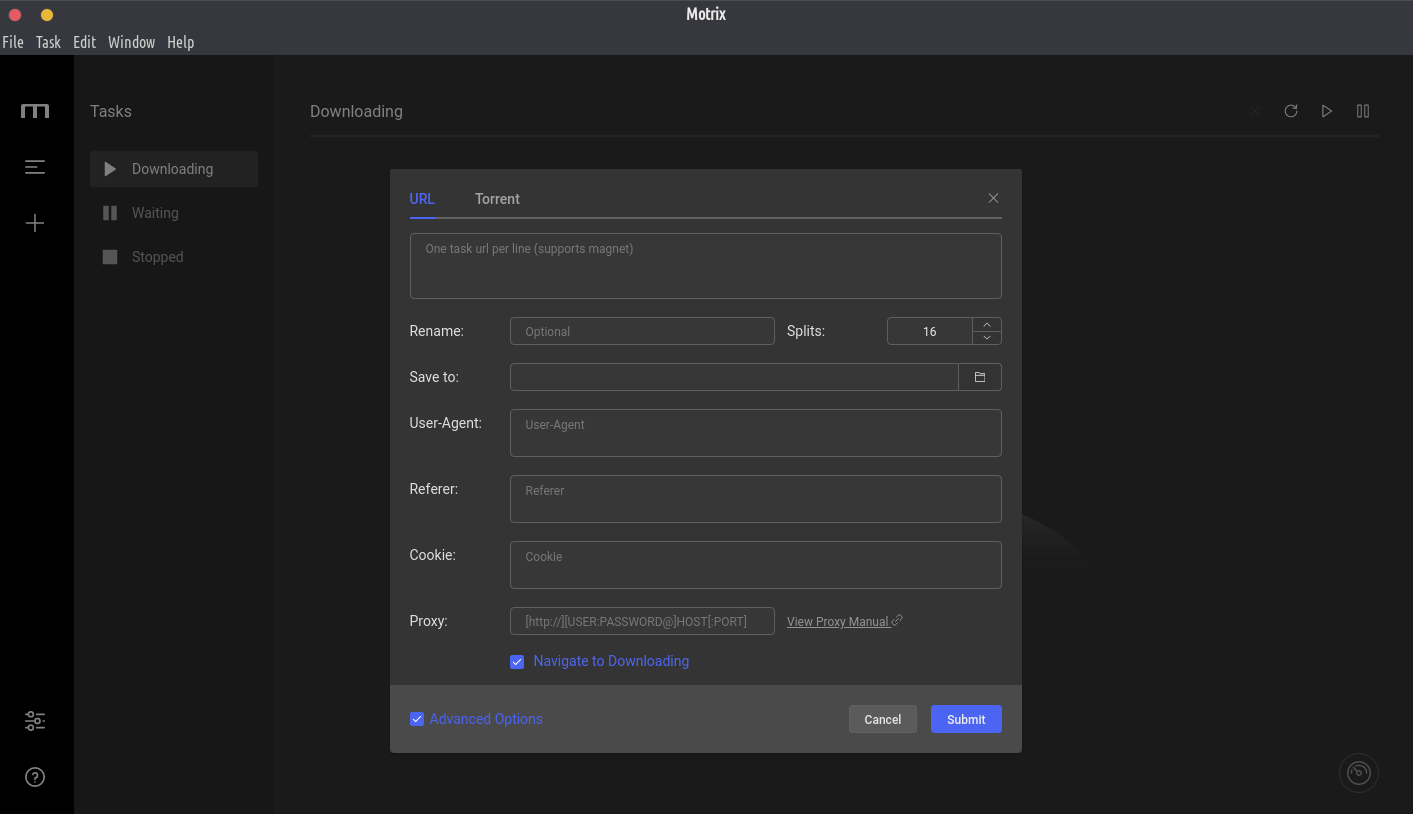Viewport: 1413px width, 814px height.
Task: Decrease Splits value with down arrow
Action: (x=987, y=338)
